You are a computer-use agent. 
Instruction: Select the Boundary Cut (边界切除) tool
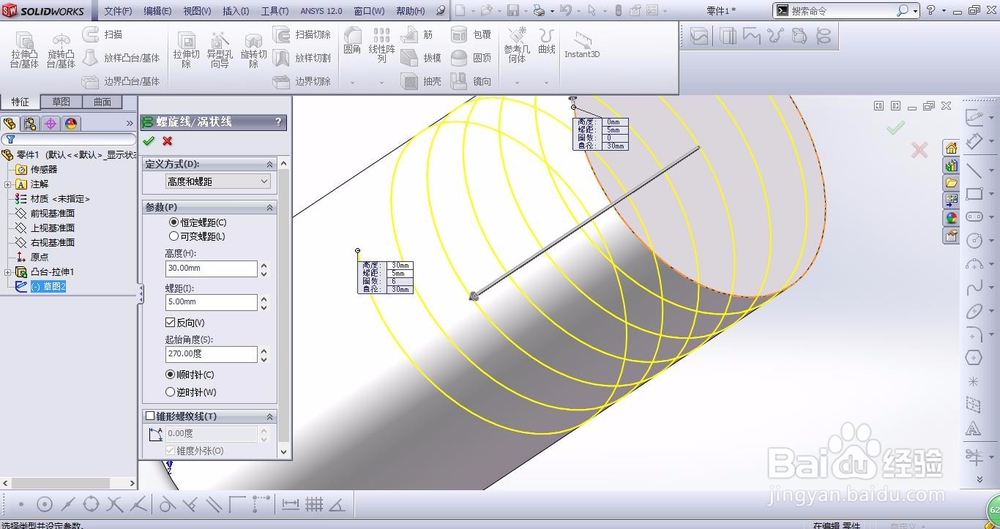pyautogui.click(x=302, y=81)
